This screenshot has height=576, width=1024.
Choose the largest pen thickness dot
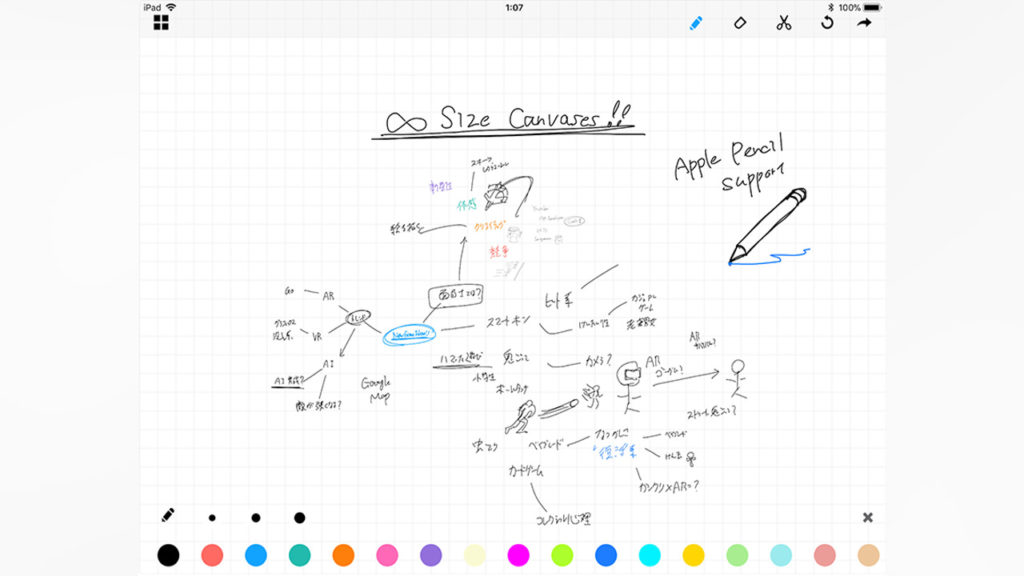[300, 518]
